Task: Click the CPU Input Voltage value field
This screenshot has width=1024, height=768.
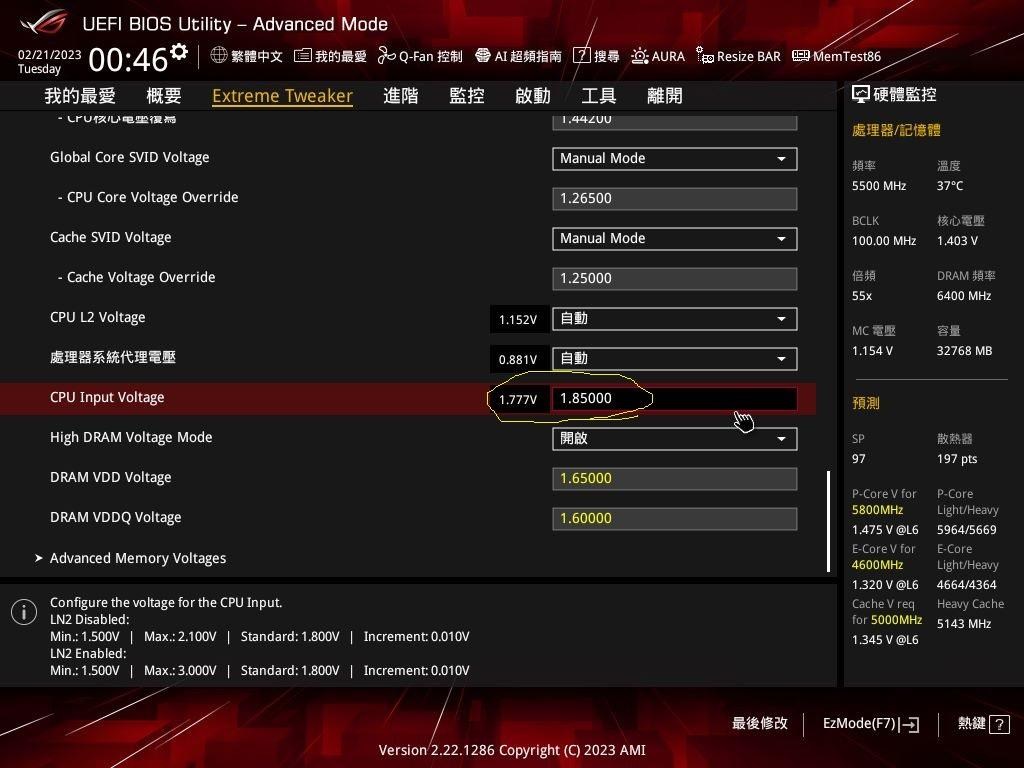Action: click(x=674, y=398)
